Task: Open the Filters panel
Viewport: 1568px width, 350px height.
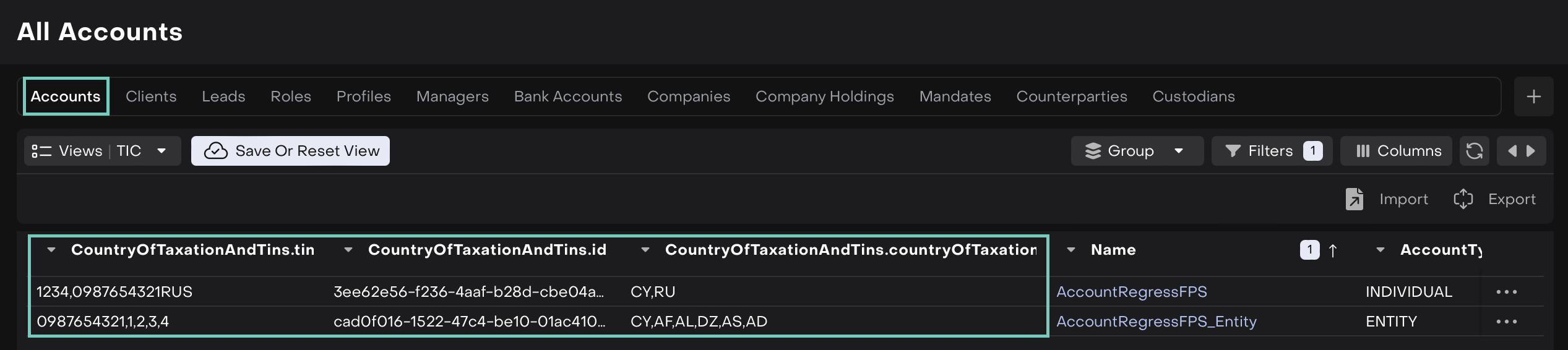Action: pyautogui.click(x=1272, y=151)
